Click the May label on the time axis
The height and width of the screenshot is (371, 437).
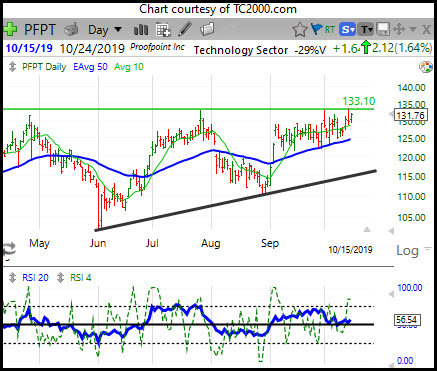(x=39, y=243)
